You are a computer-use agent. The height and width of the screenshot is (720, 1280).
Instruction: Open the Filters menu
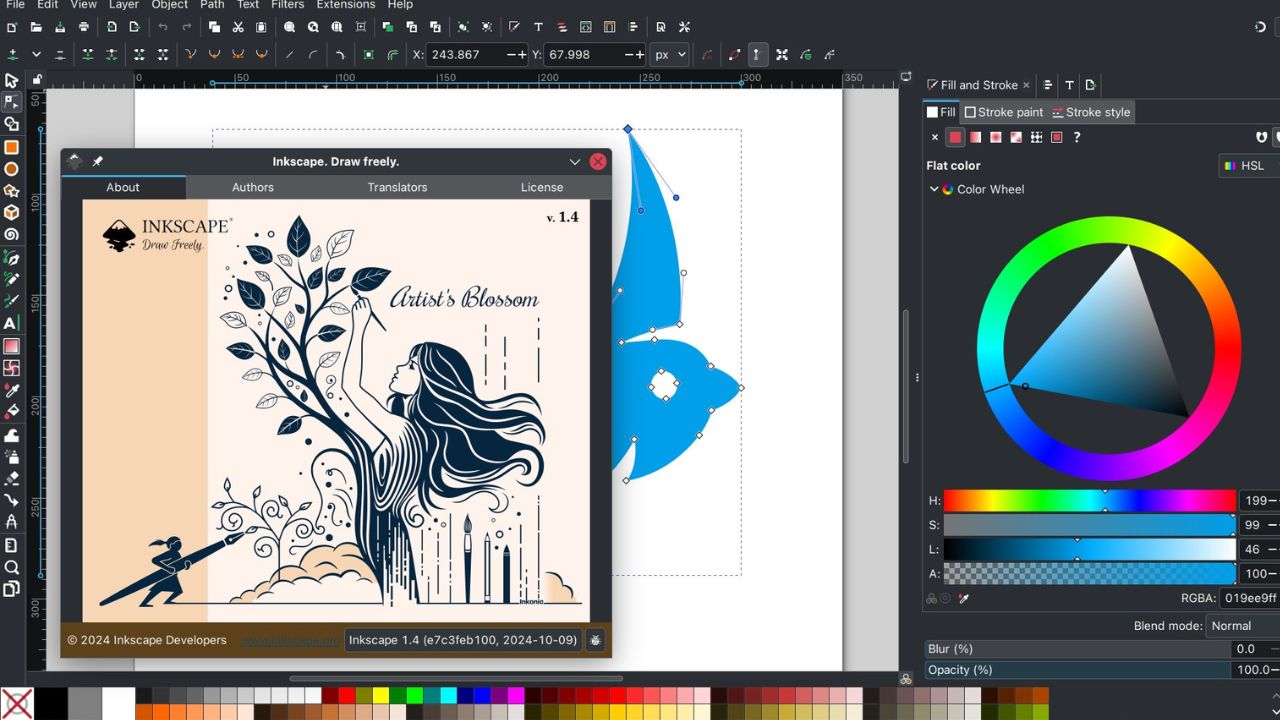pos(288,5)
